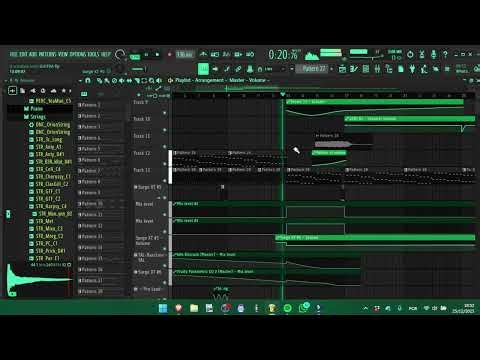Click the microphone recording icon in top bar
The image size is (480, 360).
coord(434,54)
